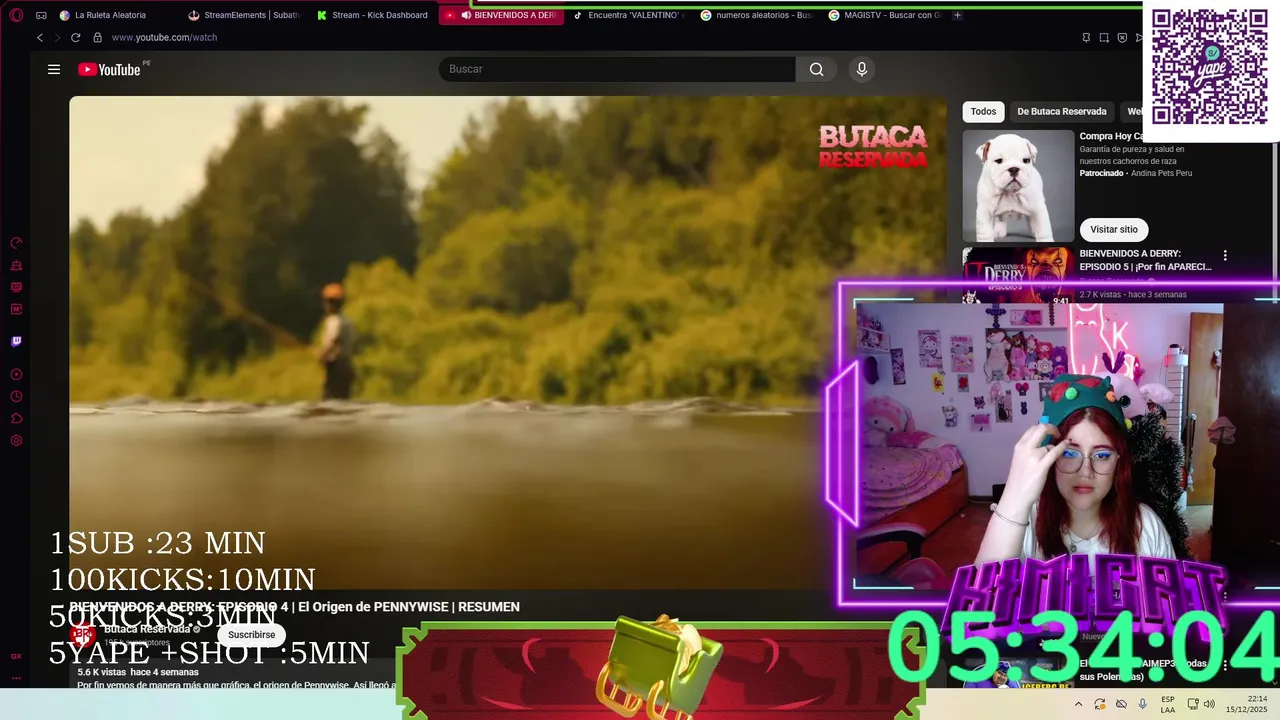Open the GX Control speedometer in sidebar
Screen dimensions: 1280x720
coord(16,243)
